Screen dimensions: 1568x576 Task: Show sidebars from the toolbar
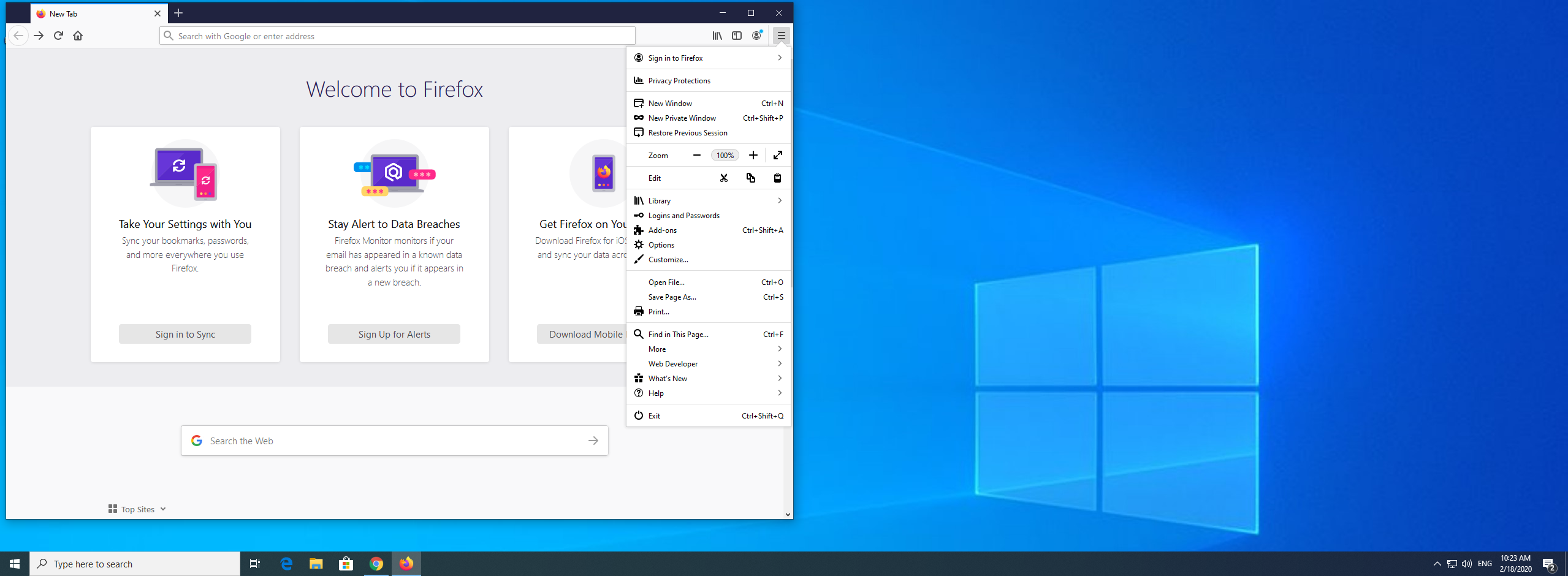coord(737,36)
